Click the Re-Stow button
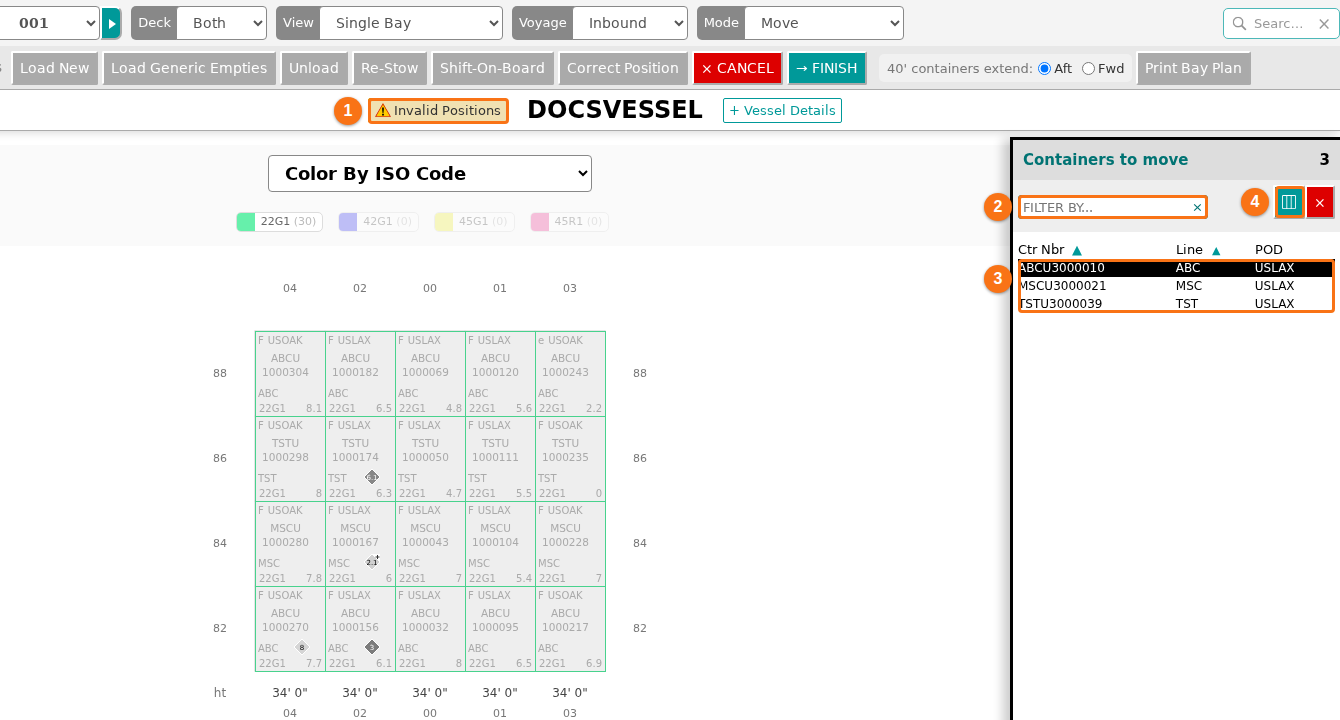The width and height of the screenshot is (1340, 720). (390, 68)
